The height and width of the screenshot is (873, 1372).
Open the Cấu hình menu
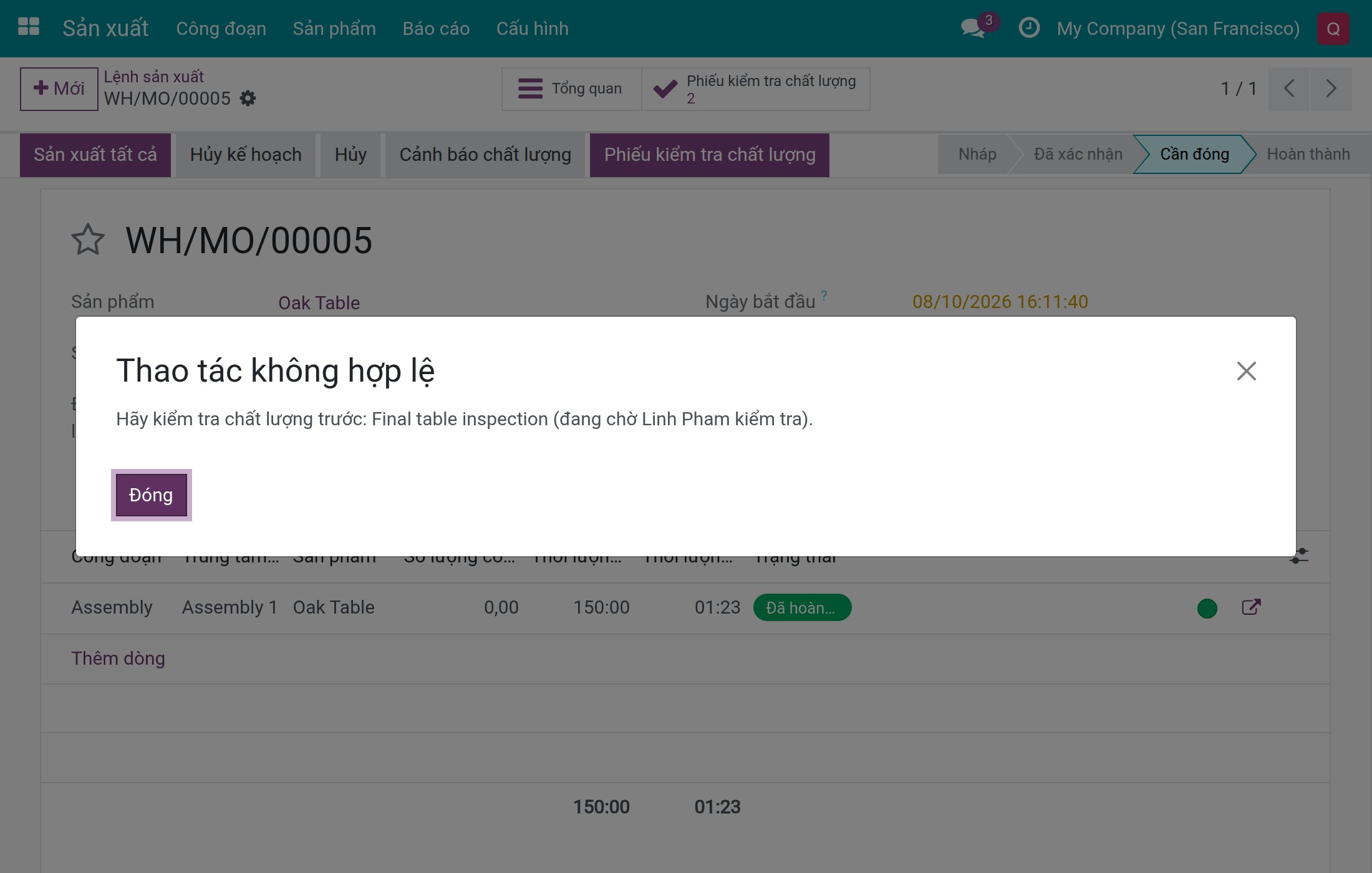click(533, 29)
